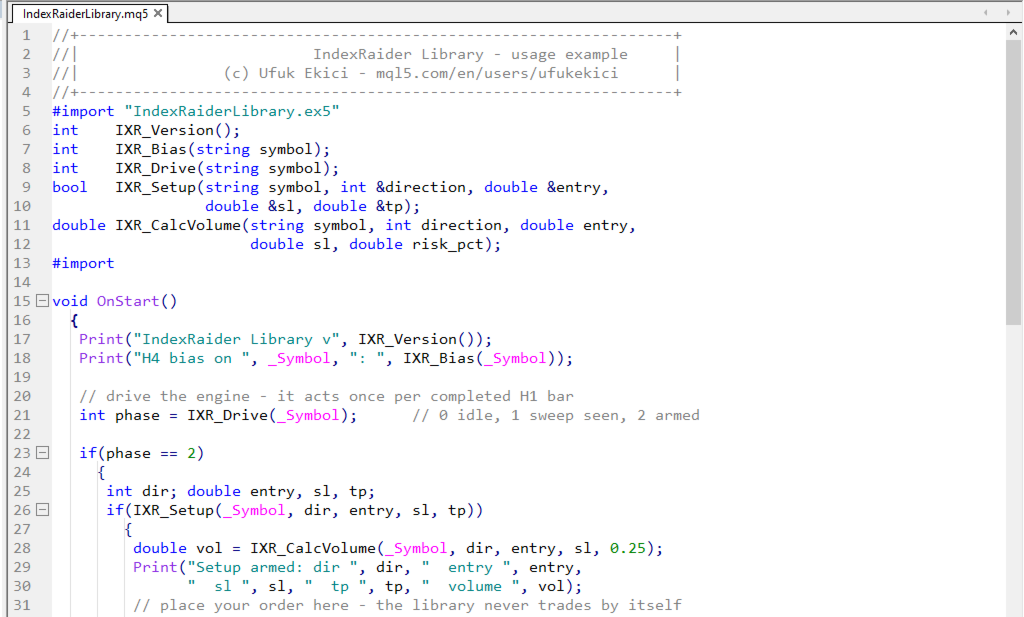Collapse the IXR_Setup if block fold
The width and height of the screenshot is (1024, 617).
(42, 509)
